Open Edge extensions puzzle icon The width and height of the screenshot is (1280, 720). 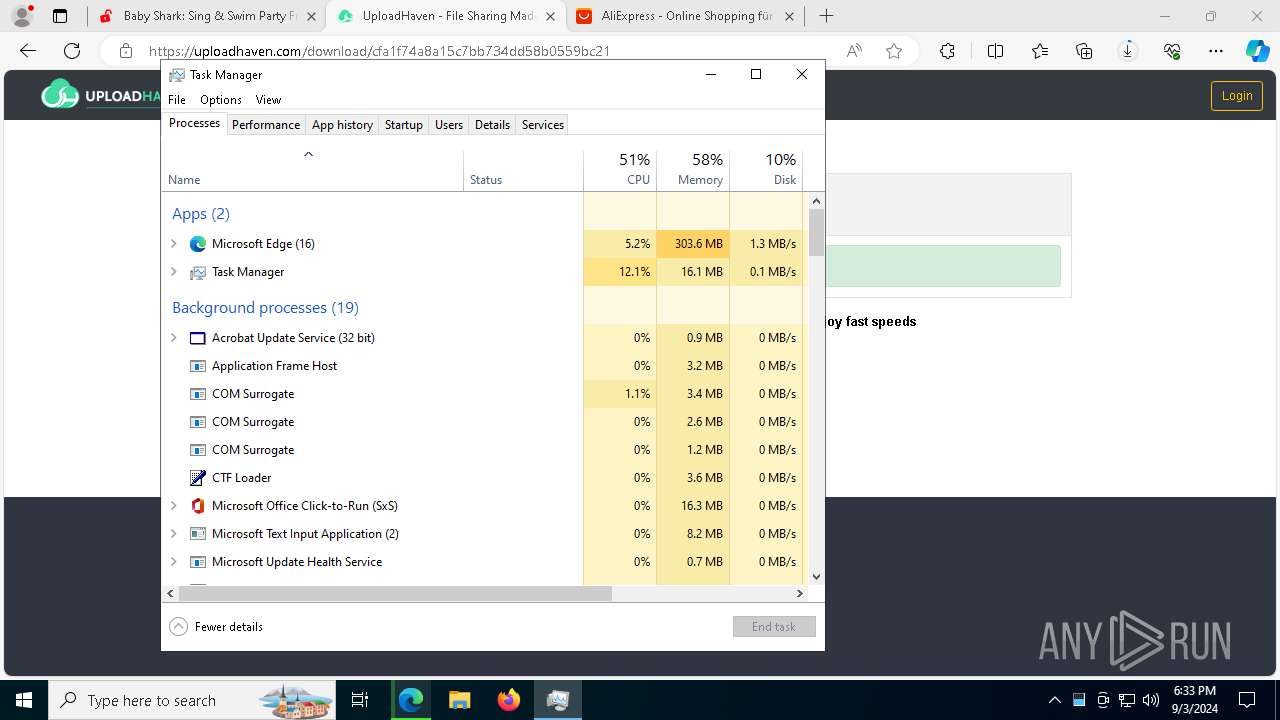[x=947, y=51]
